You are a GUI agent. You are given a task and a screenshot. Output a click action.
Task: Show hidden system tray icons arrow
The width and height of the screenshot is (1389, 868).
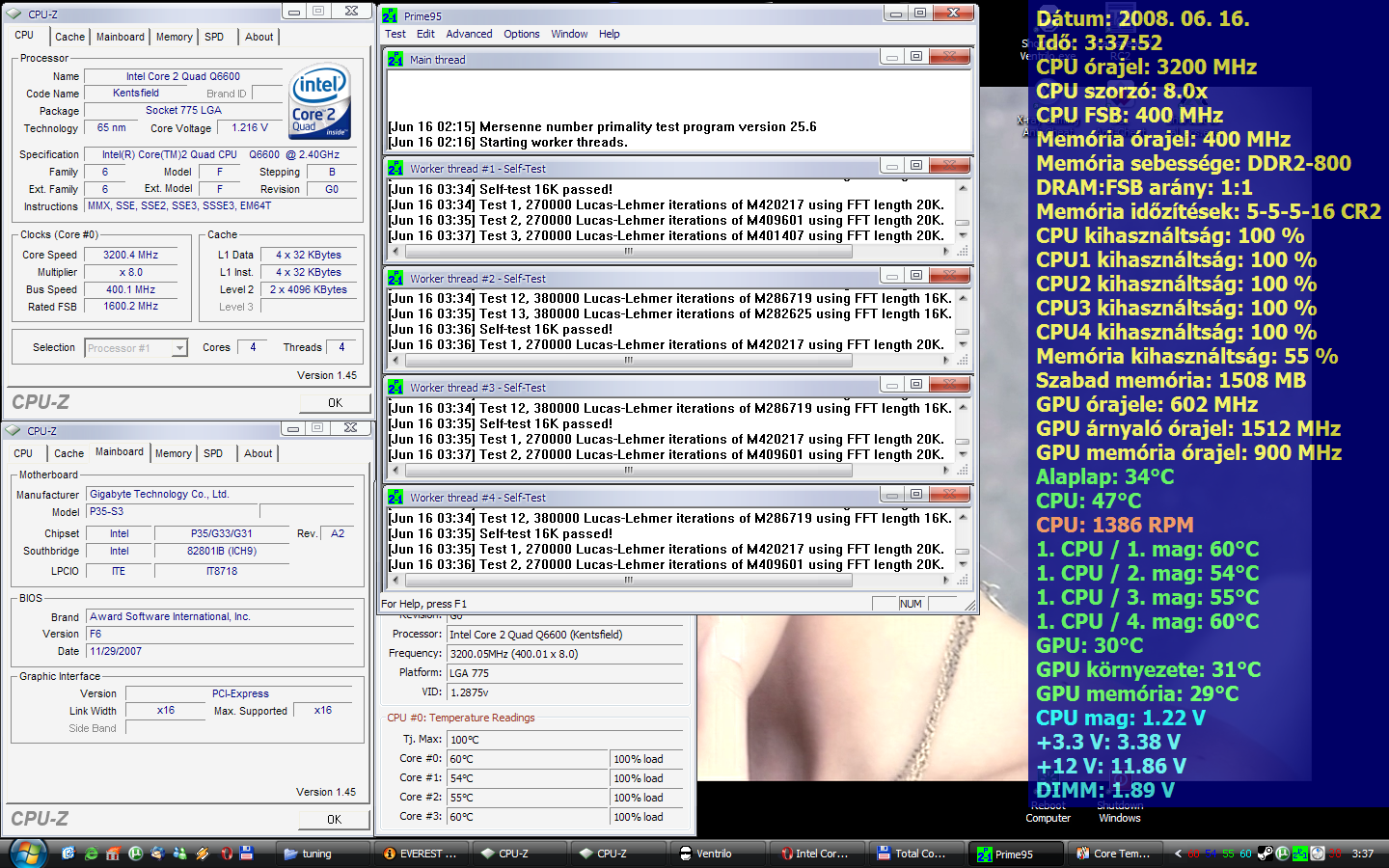coord(1178,854)
